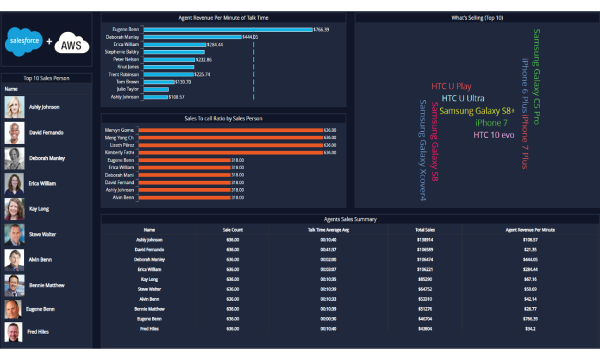Click the Name header in Top 10 list
The height and width of the screenshot is (360, 600).
tap(11, 89)
